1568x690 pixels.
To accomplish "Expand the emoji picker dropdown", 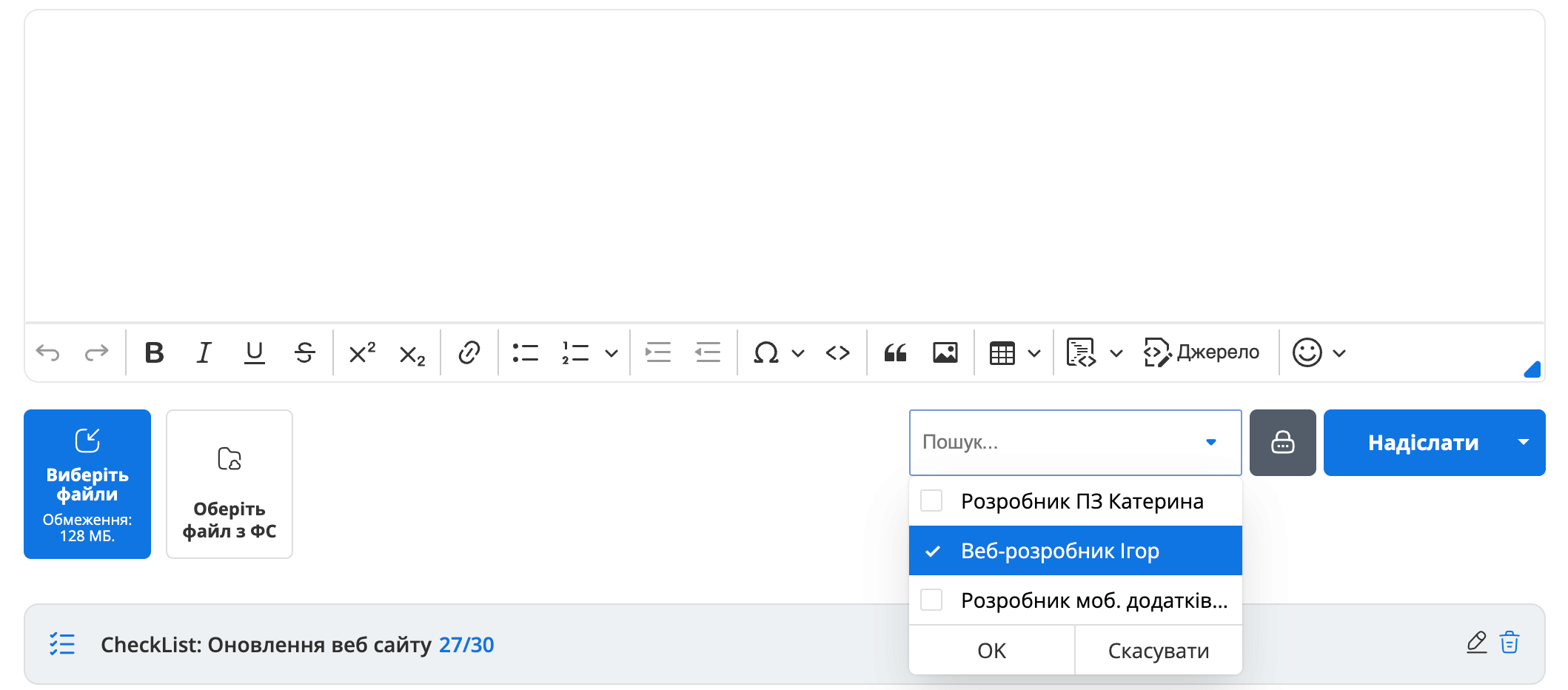I will (1339, 353).
